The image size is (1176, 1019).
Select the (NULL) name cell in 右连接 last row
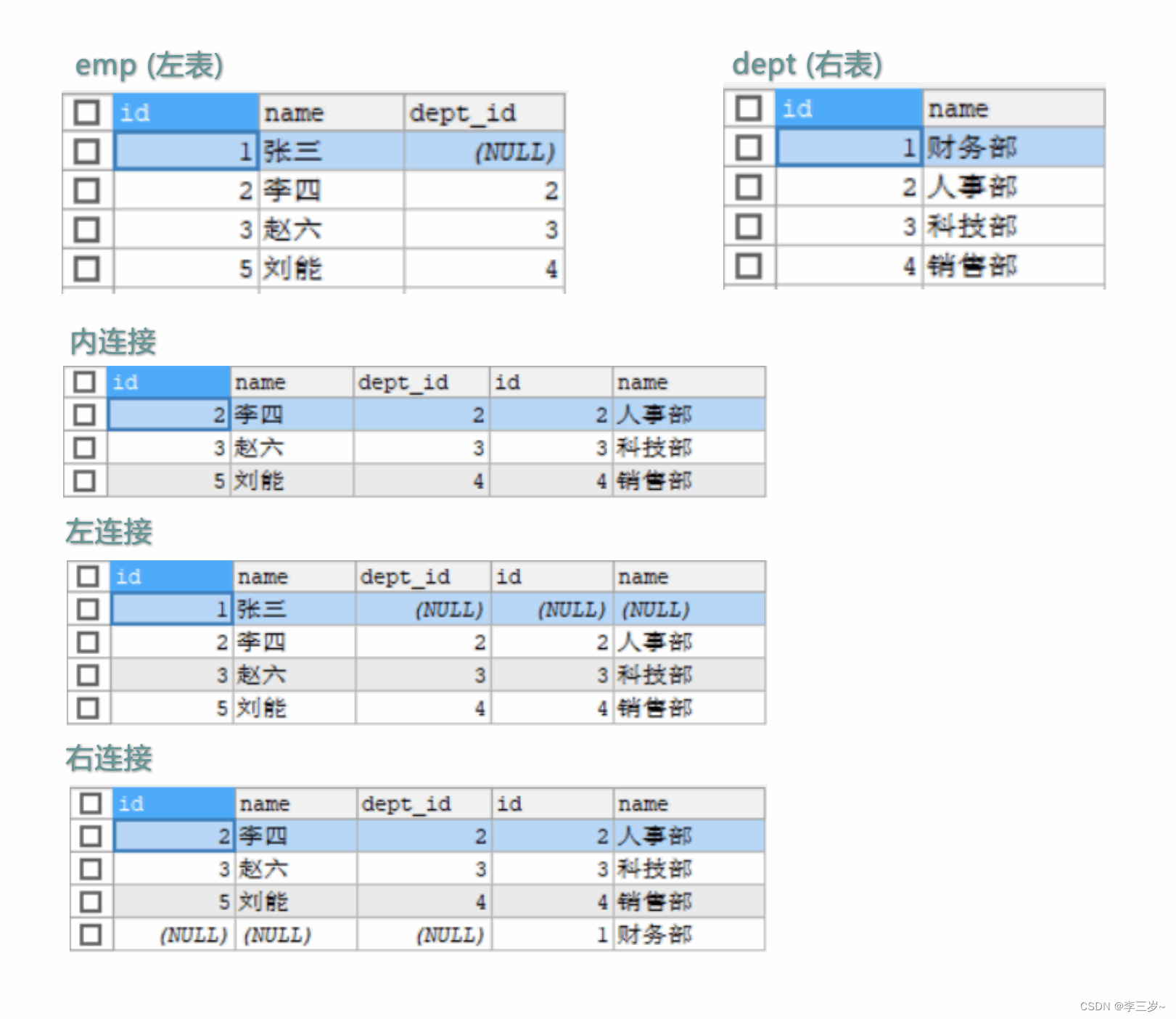[x=296, y=935]
